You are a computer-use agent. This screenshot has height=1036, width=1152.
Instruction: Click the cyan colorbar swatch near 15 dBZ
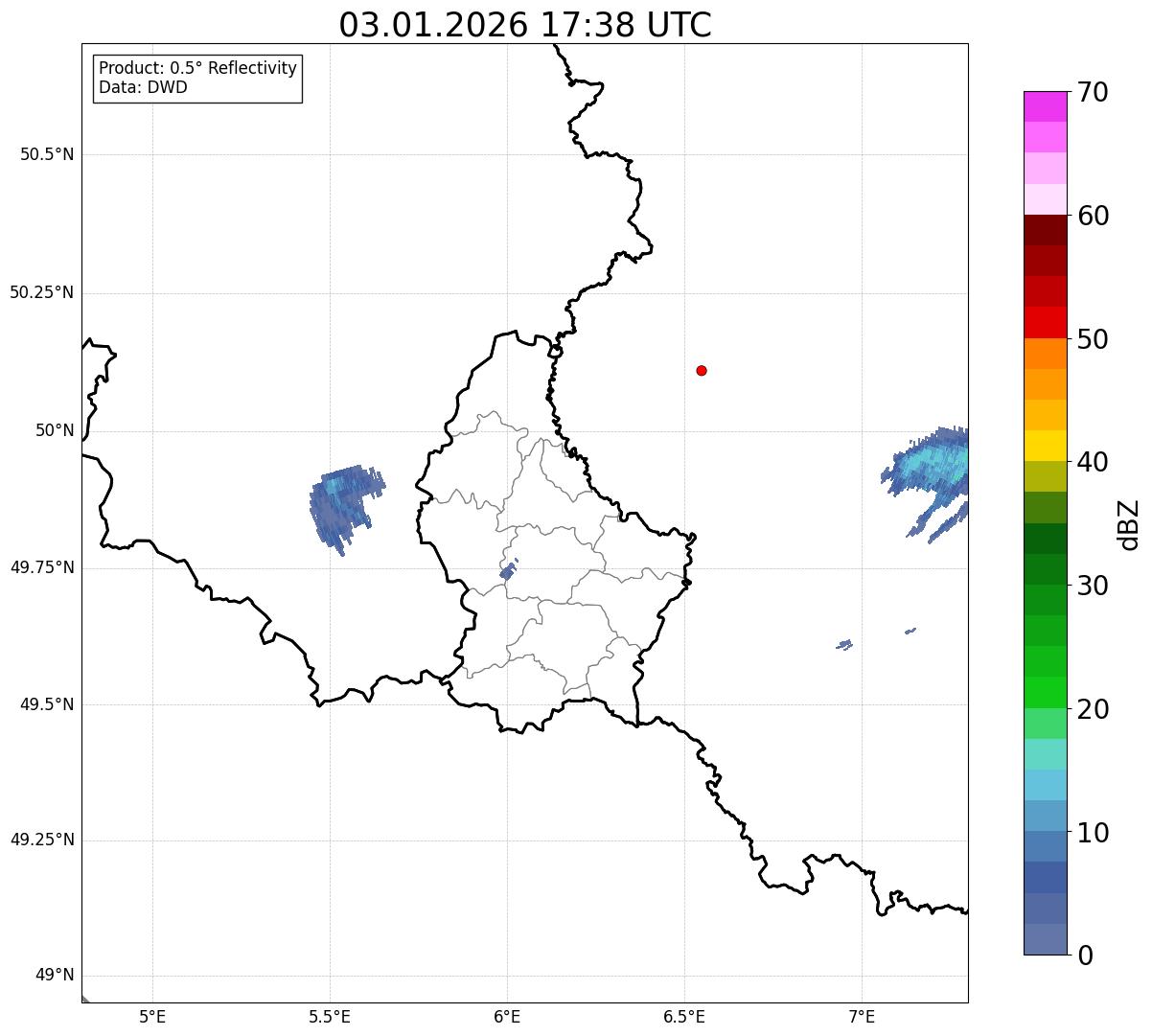click(1045, 785)
